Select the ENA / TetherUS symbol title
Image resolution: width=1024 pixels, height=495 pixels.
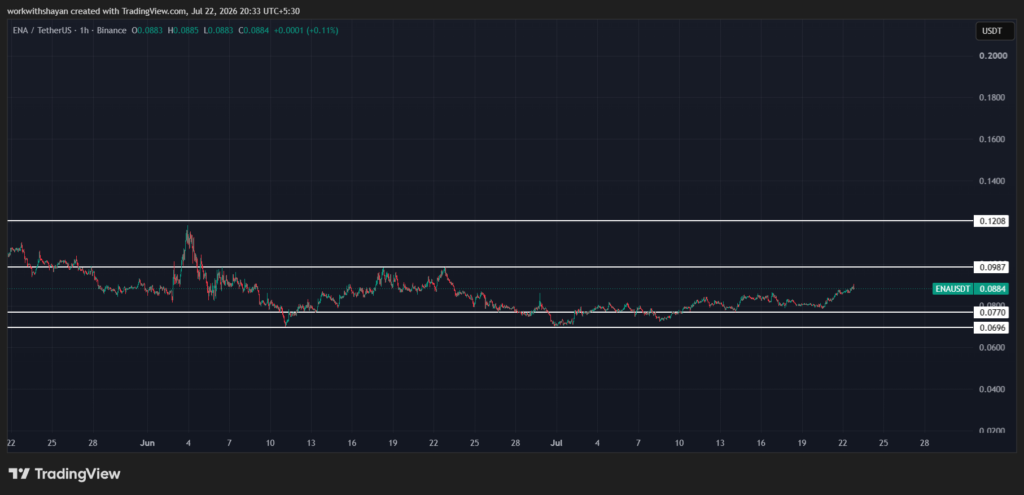(x=42, y=30)
